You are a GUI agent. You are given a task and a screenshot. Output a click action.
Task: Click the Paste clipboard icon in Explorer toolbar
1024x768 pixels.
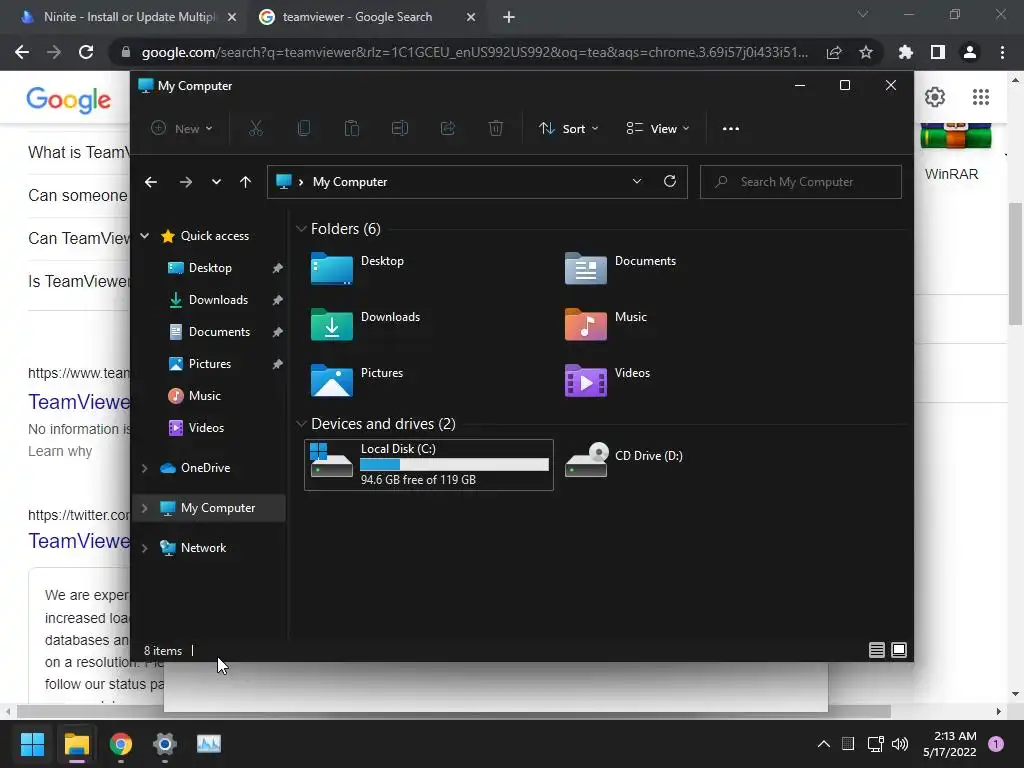coord(352,129)
